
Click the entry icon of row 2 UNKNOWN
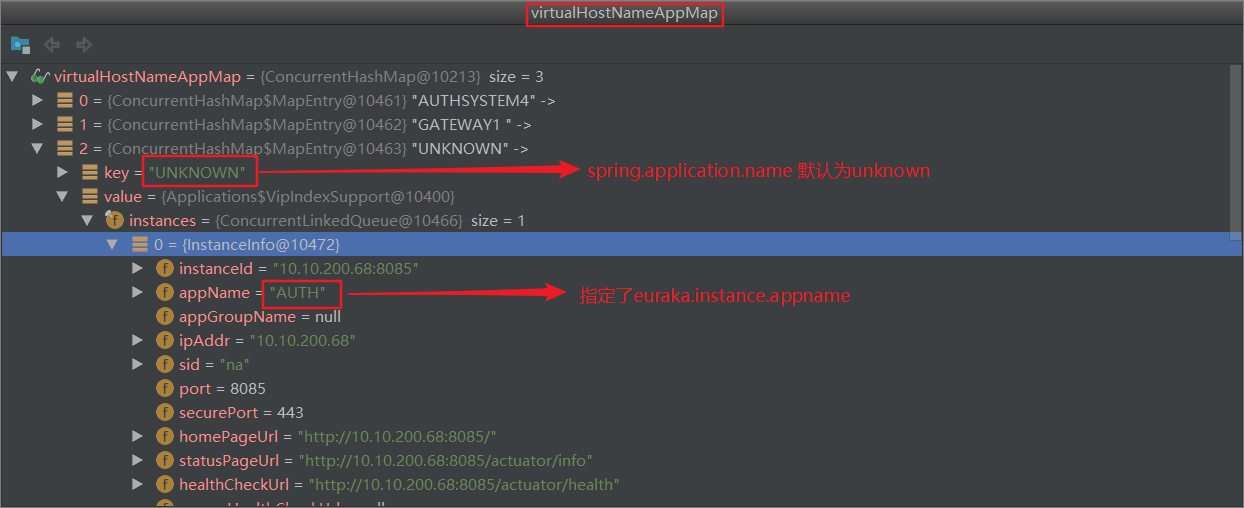pyautogui.click(x=65, y=149)
